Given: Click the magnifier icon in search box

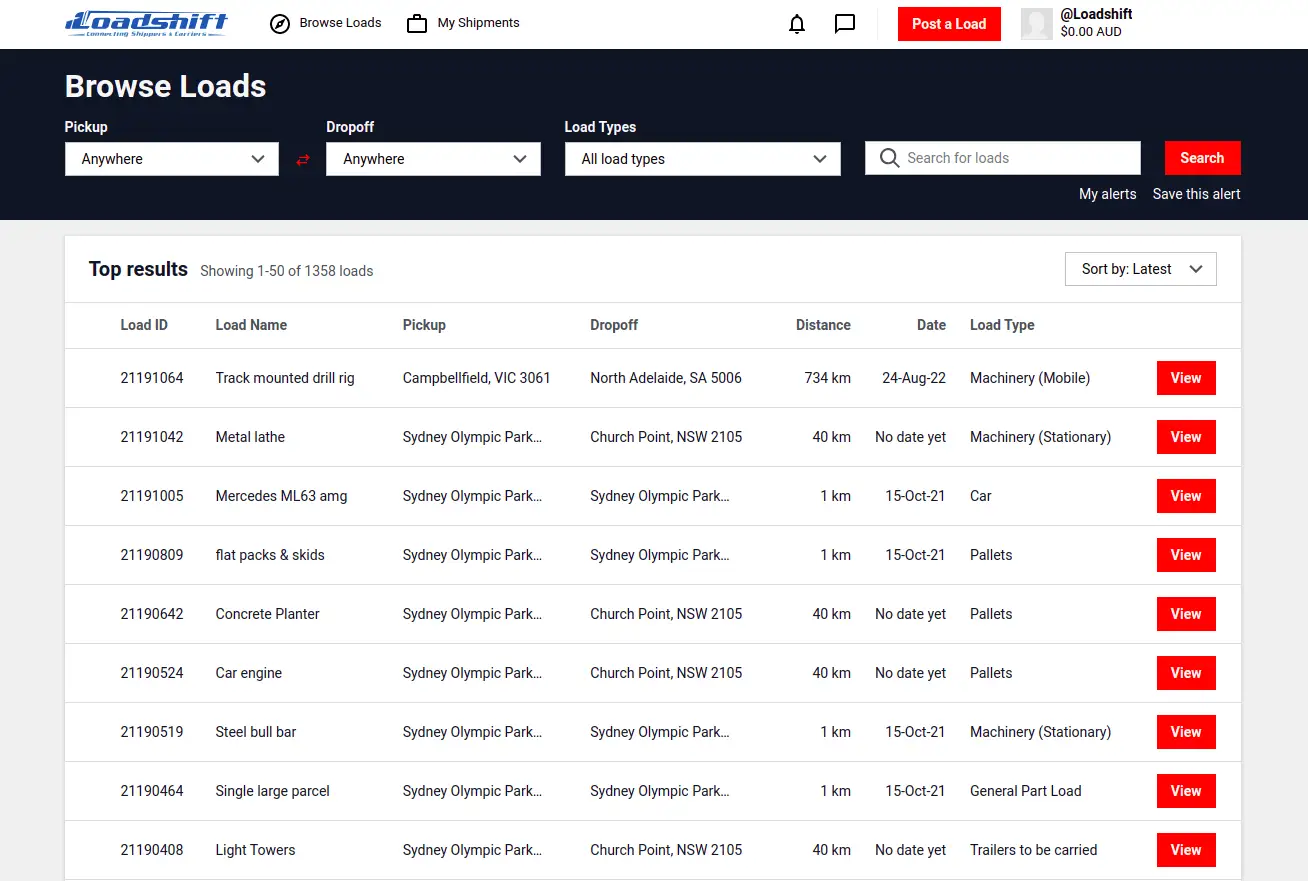Looking at the screenshot, I should [x=889, y=158].
